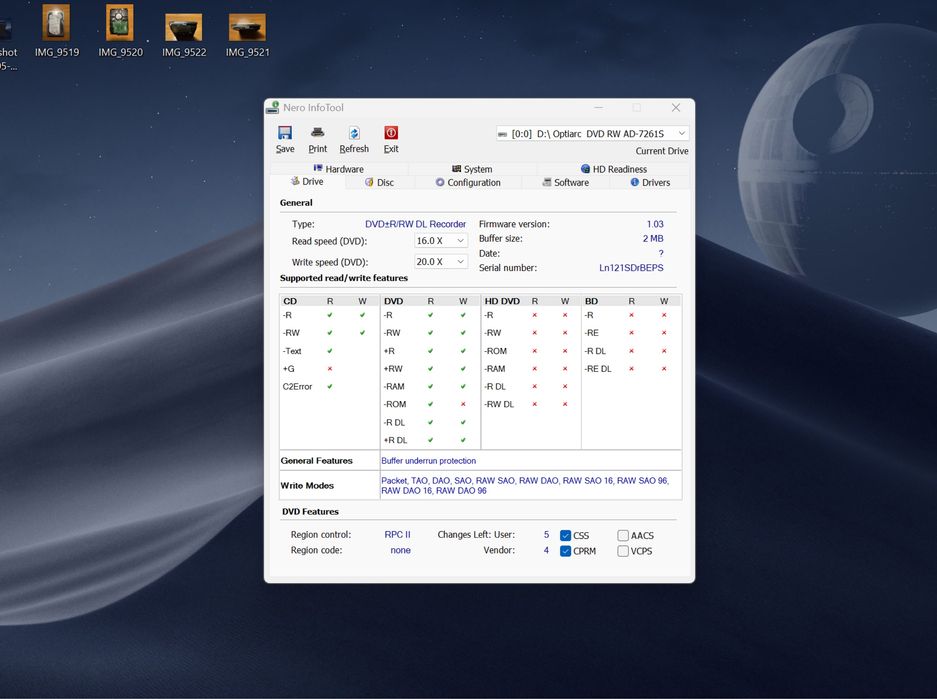The height and width of the screenshot is (699, 937).
Task: Click the CD 'C2Error' row label
Action: point(297,387)
